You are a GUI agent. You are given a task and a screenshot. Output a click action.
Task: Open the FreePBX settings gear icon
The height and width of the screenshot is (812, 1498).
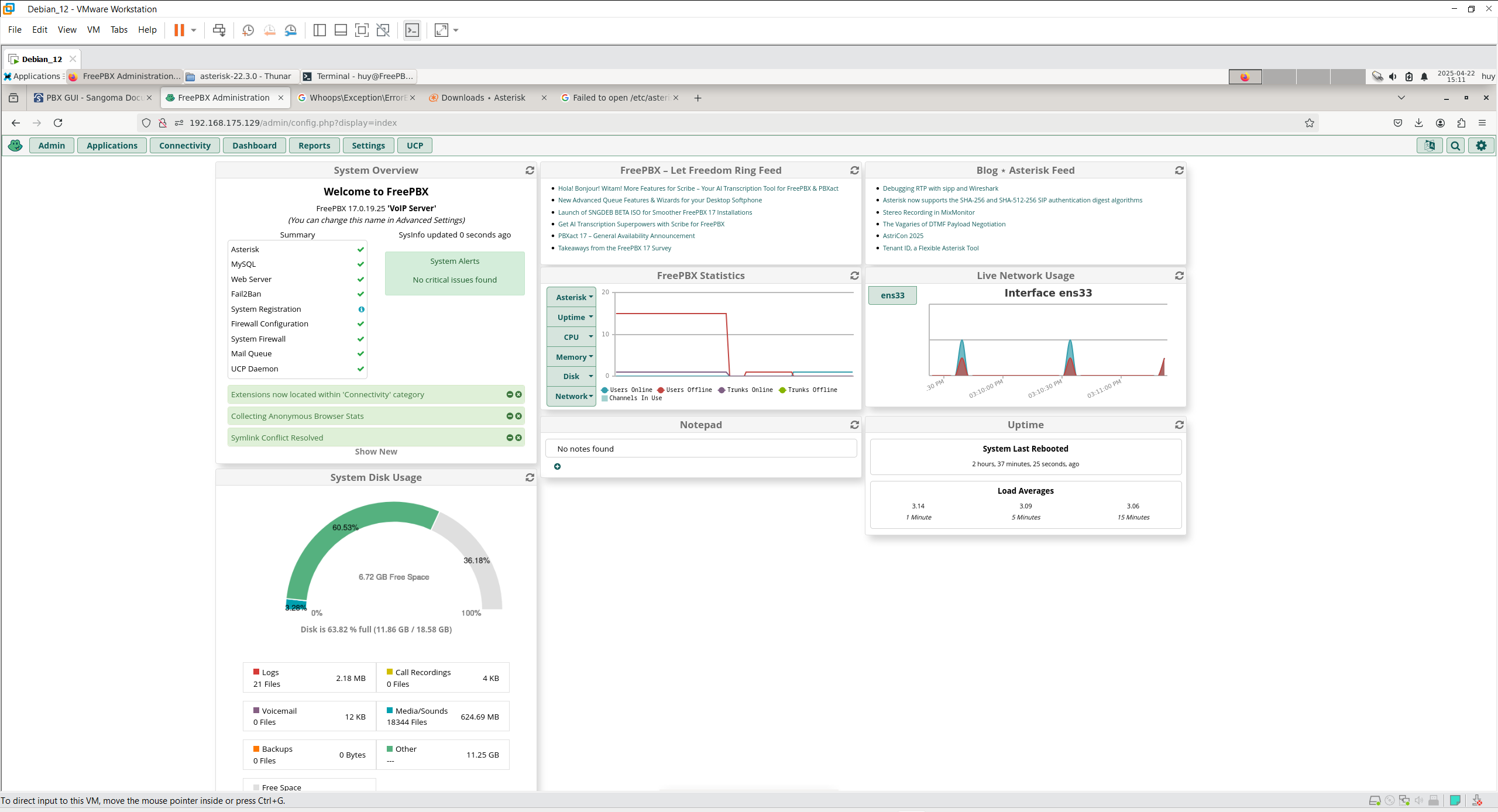[1481, 146]
